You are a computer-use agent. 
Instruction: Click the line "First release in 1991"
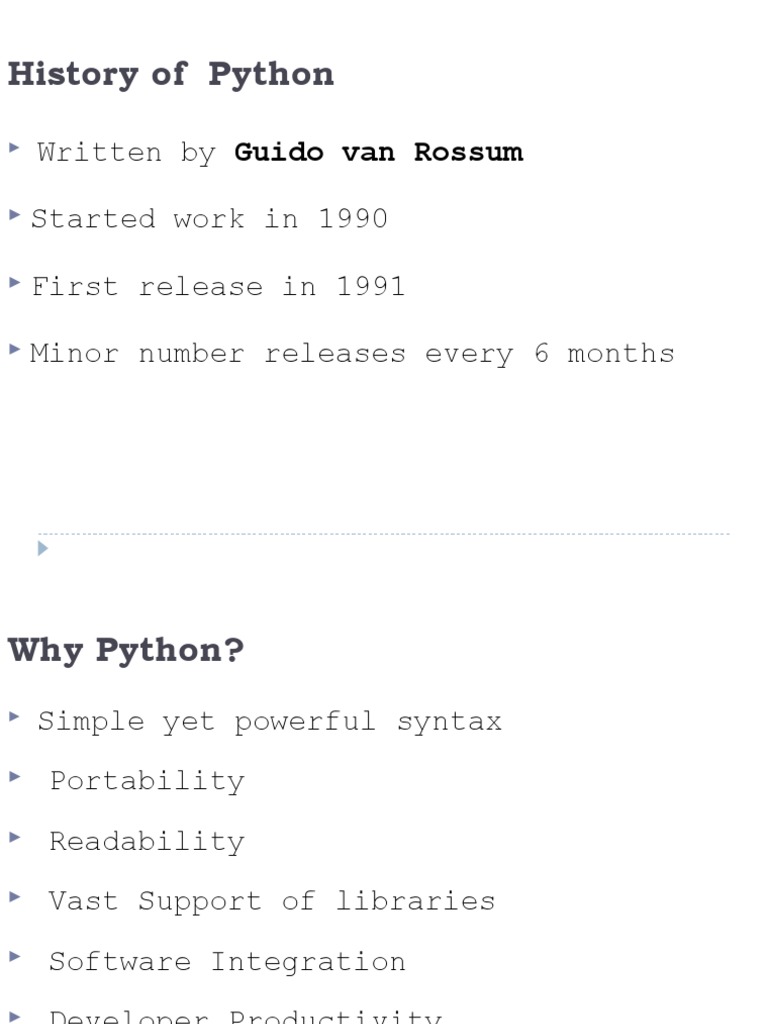click(x=218, y=287)
